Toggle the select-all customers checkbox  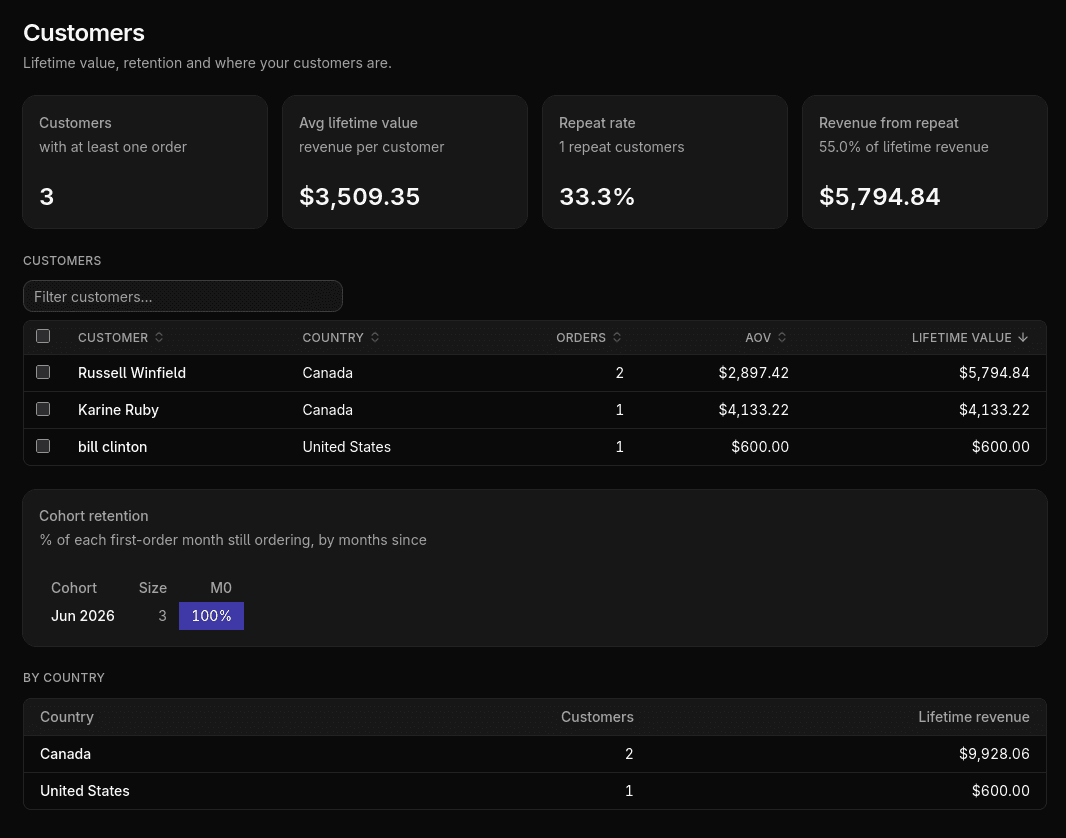click(x=43, y=336)
